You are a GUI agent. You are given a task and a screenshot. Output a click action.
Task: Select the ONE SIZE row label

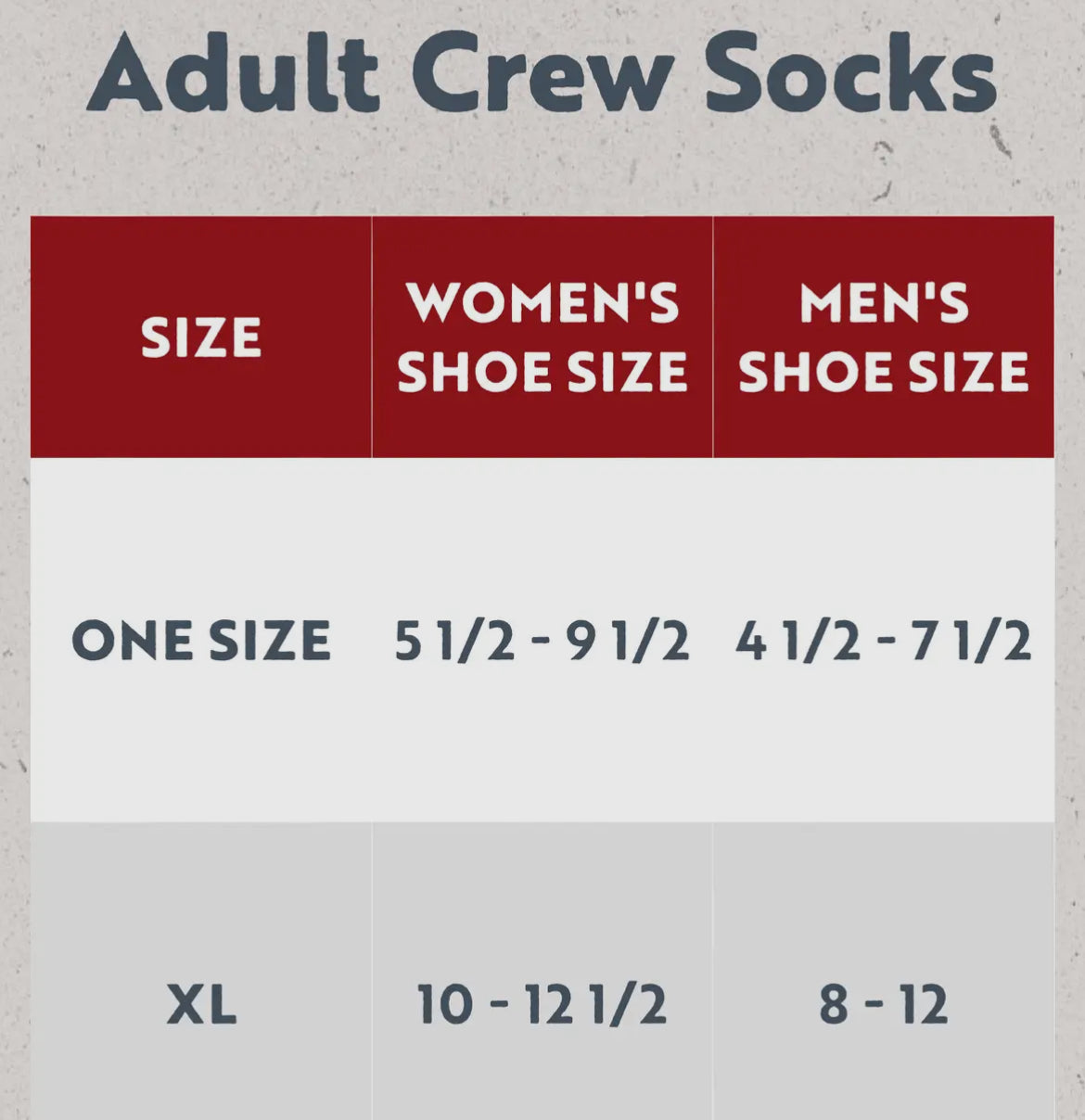coord(201,641)
